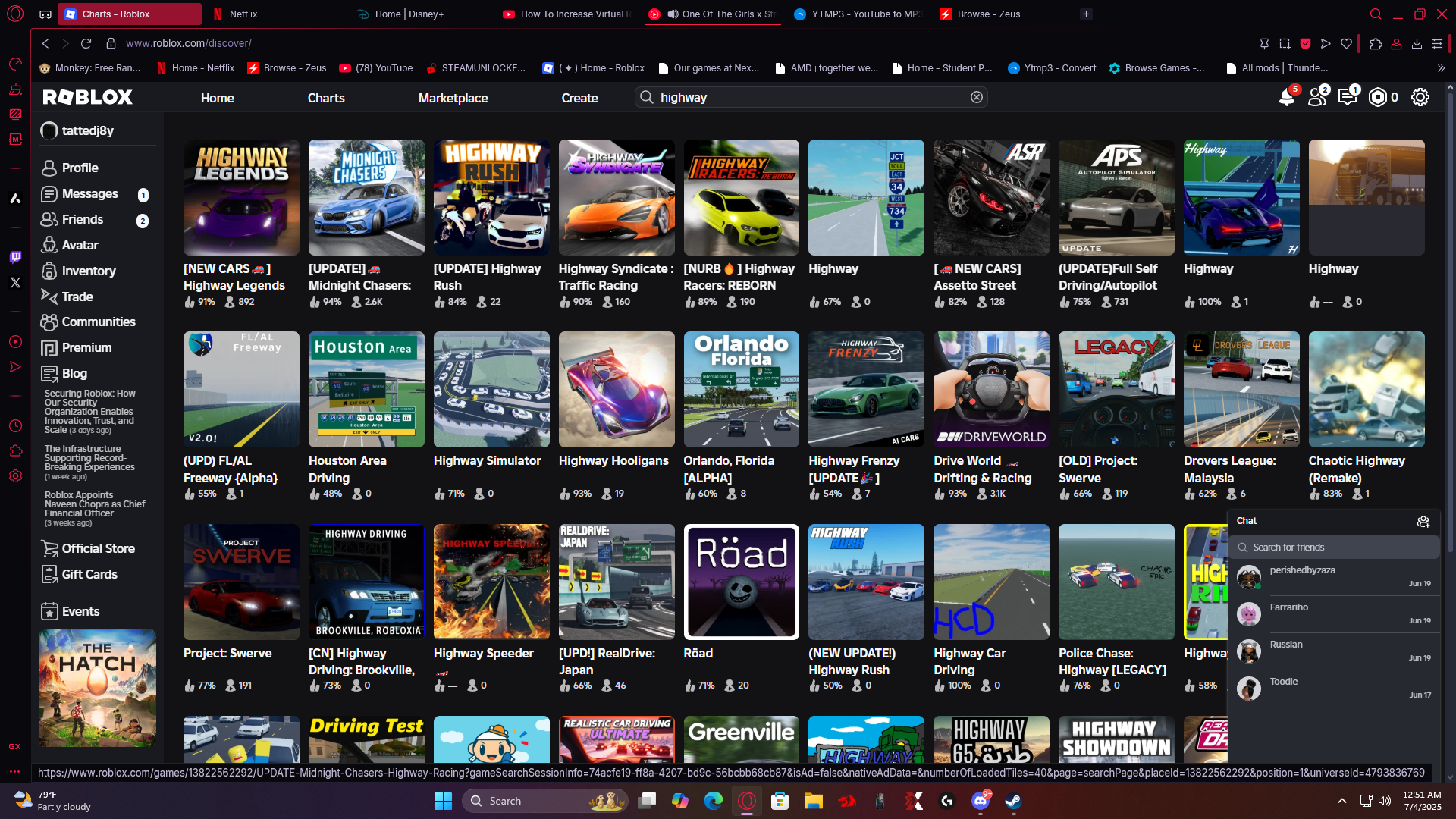Reload the page with refresh button

click(86, 43)
